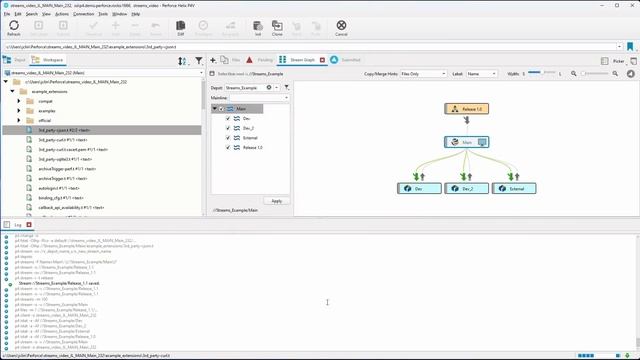Close the Stream Graph tab with red square
Image resolution: width=640 pixels, height=360 pixels.
tap(322, 60)
